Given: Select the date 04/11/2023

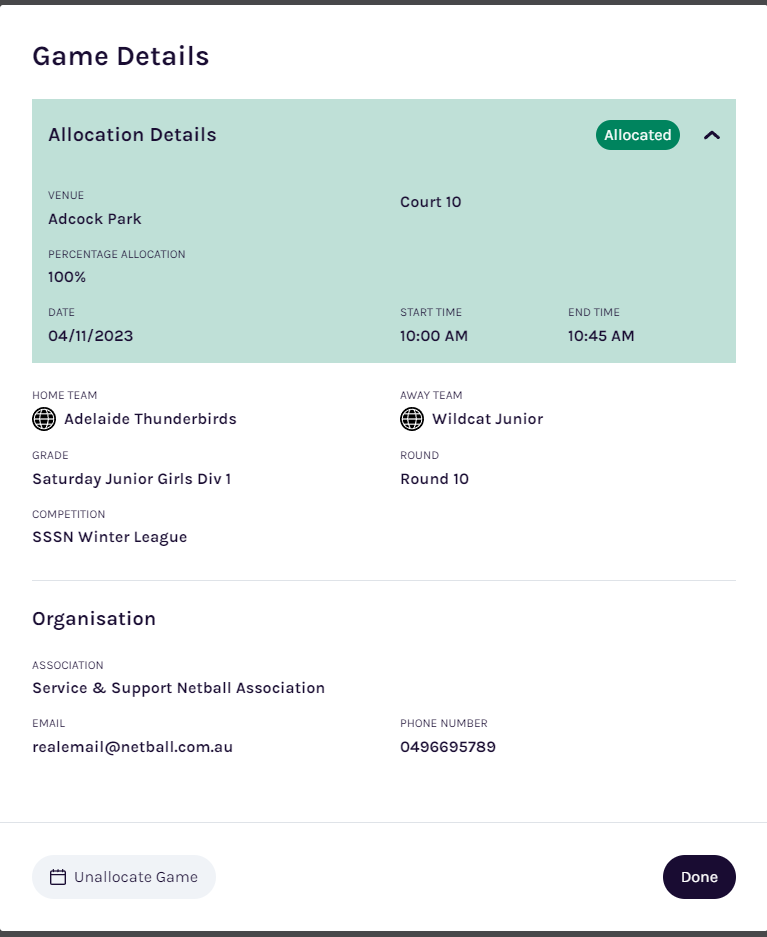Looking at the screenshot, I should [x=90, y=336].
